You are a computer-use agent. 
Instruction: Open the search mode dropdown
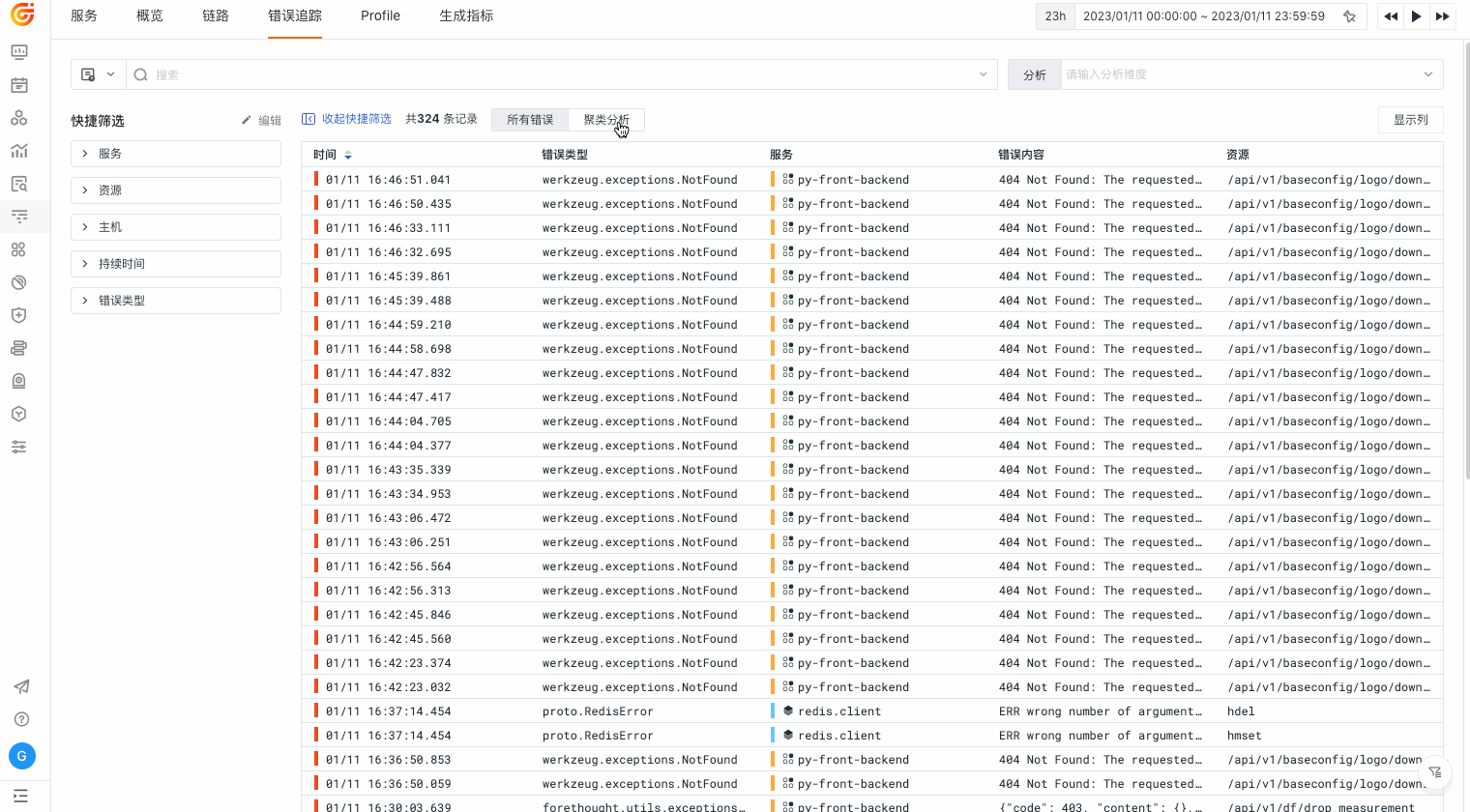[99, 74]
